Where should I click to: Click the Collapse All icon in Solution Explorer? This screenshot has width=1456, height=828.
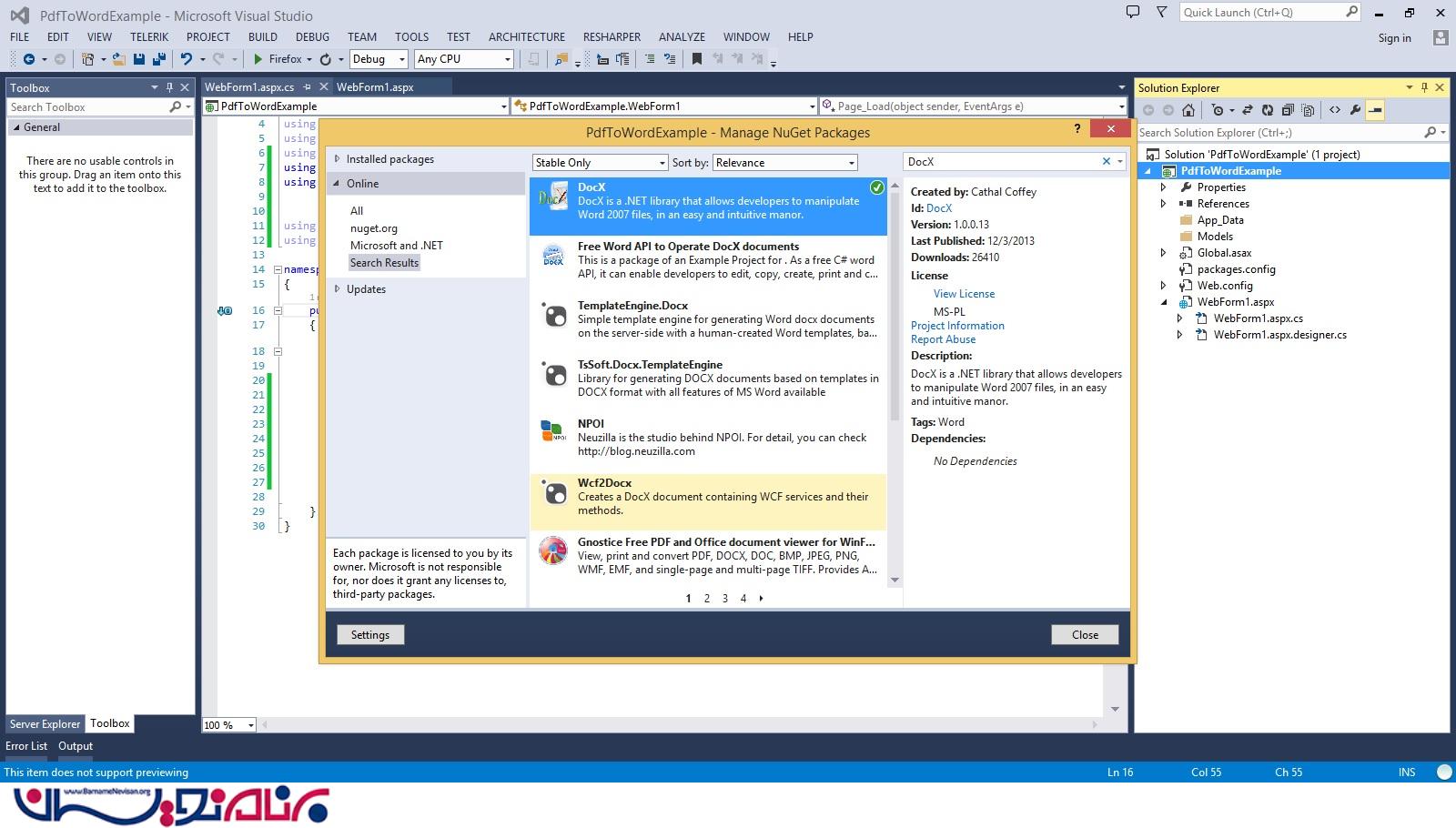pyautogui.click(x=1288, y=110)
